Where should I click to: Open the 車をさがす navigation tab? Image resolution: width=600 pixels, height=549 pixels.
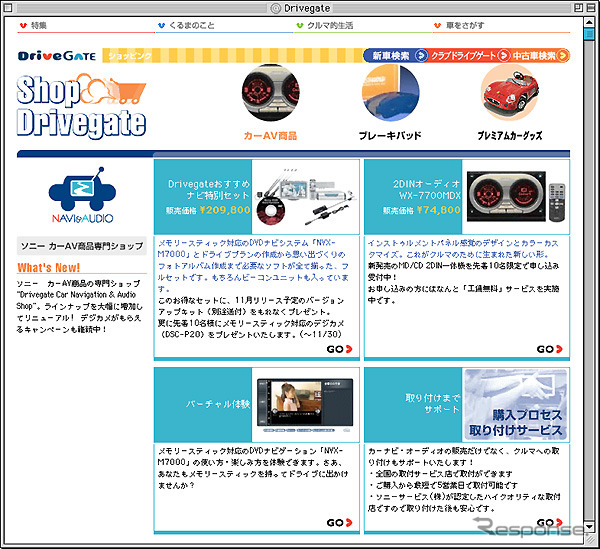tap(459, 26)
